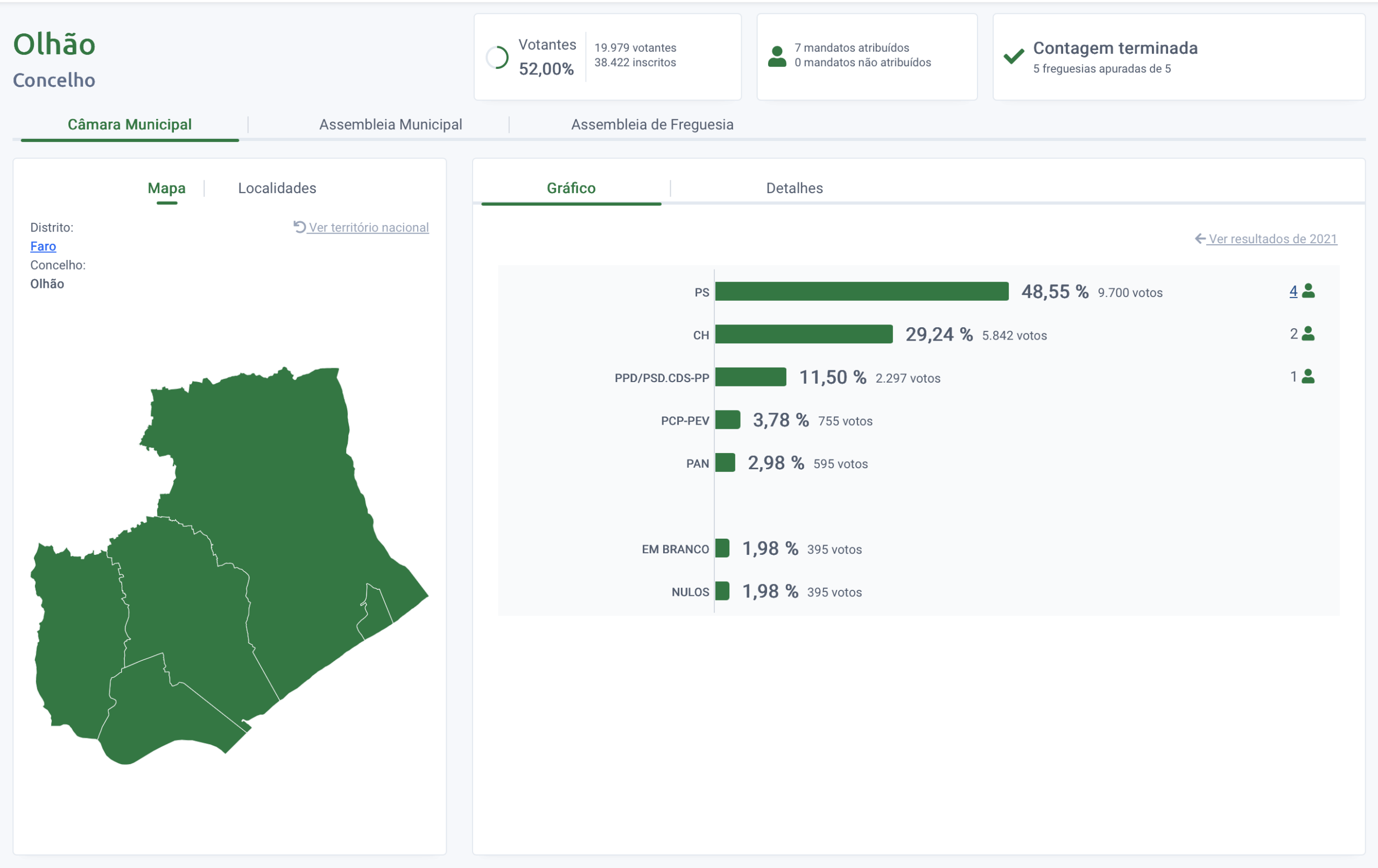The height and width of the screenshot is (868, 1378).
Task: Click undo arrow icon beside Ver território nacional
Action: pos(299,227)
